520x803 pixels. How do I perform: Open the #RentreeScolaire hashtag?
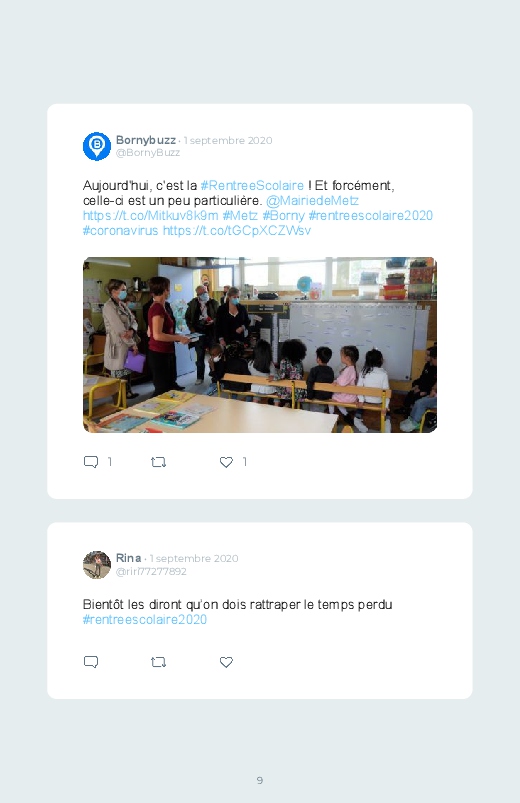click(252, 185)
